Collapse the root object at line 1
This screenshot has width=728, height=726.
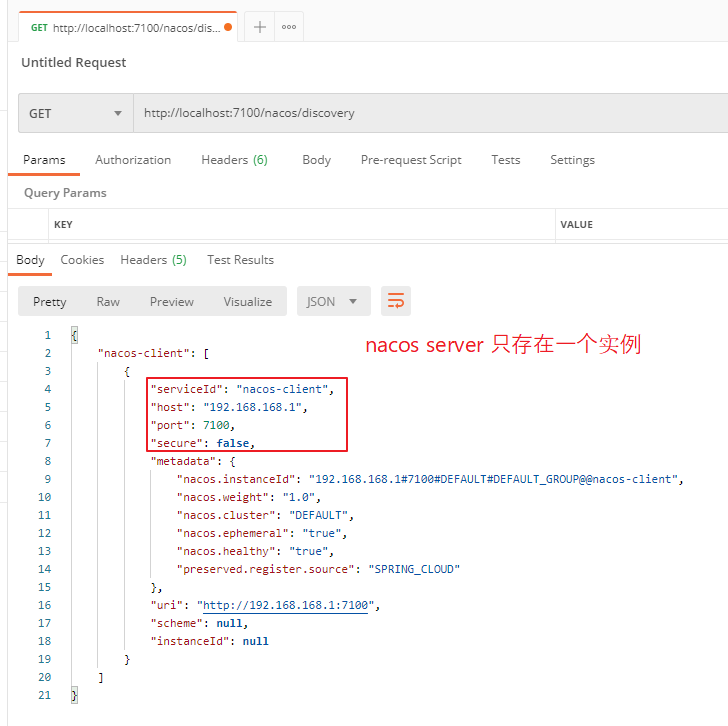tap(74, 335)
